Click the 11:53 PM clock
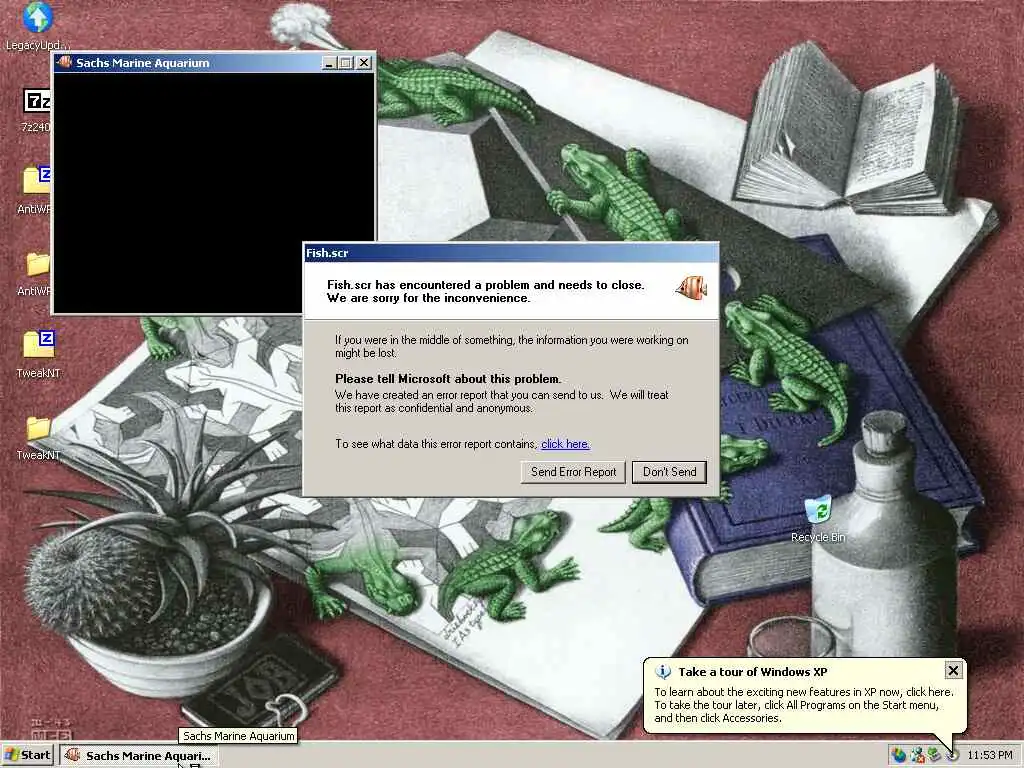This screenshot has height=768, width=1024. [x=989, y=756]
